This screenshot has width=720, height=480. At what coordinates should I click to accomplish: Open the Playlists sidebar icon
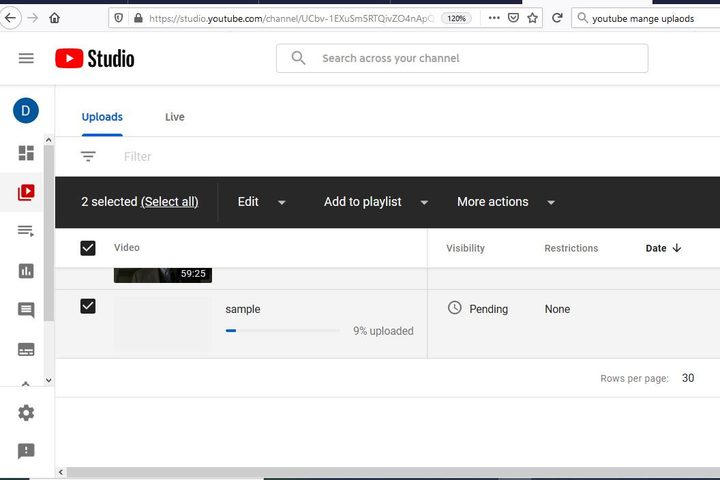click(x=26, y=231)
